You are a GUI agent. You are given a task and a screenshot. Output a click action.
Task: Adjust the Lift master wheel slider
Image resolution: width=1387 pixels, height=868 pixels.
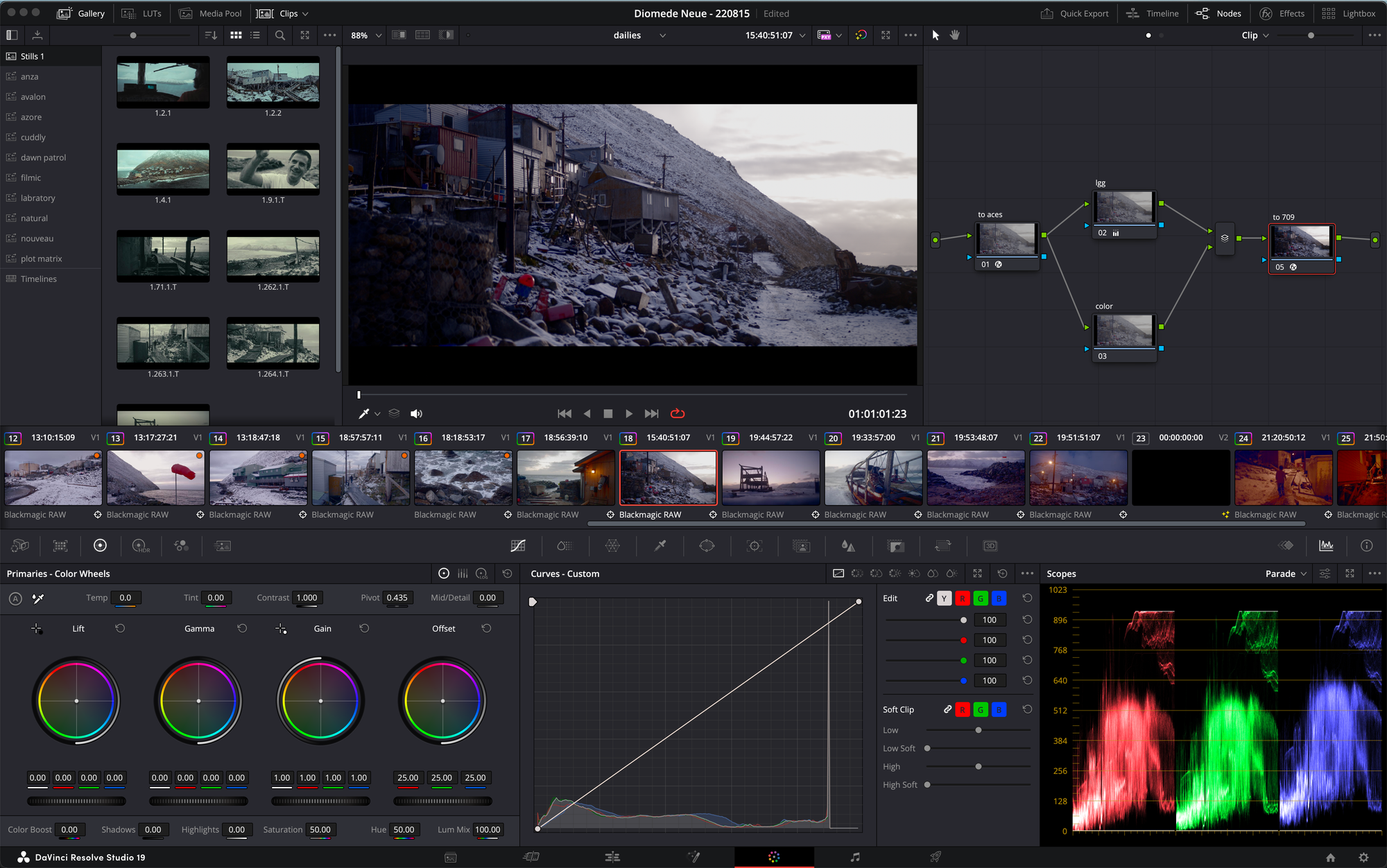pos(76,801)
